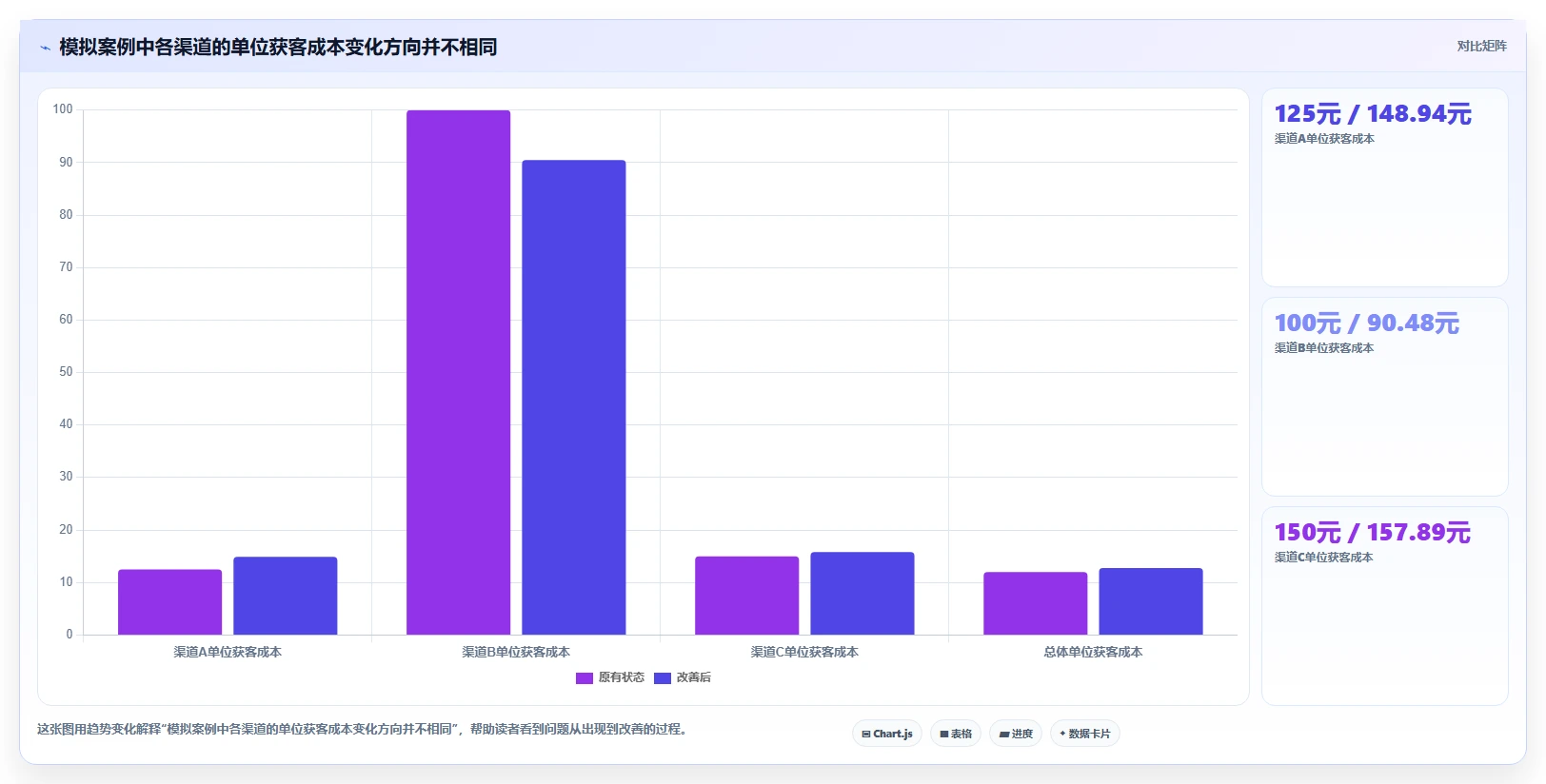
Task: Click the purple 总体单位获客成本 bar
Action: 1035,603
